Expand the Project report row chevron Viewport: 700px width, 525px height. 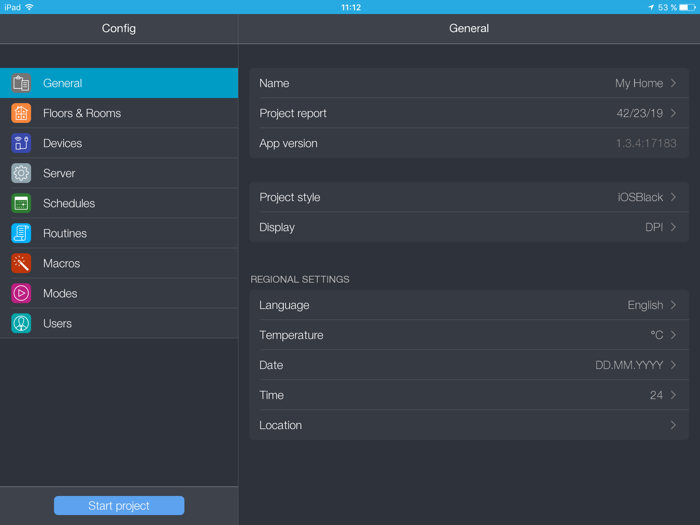coord(673,113)
